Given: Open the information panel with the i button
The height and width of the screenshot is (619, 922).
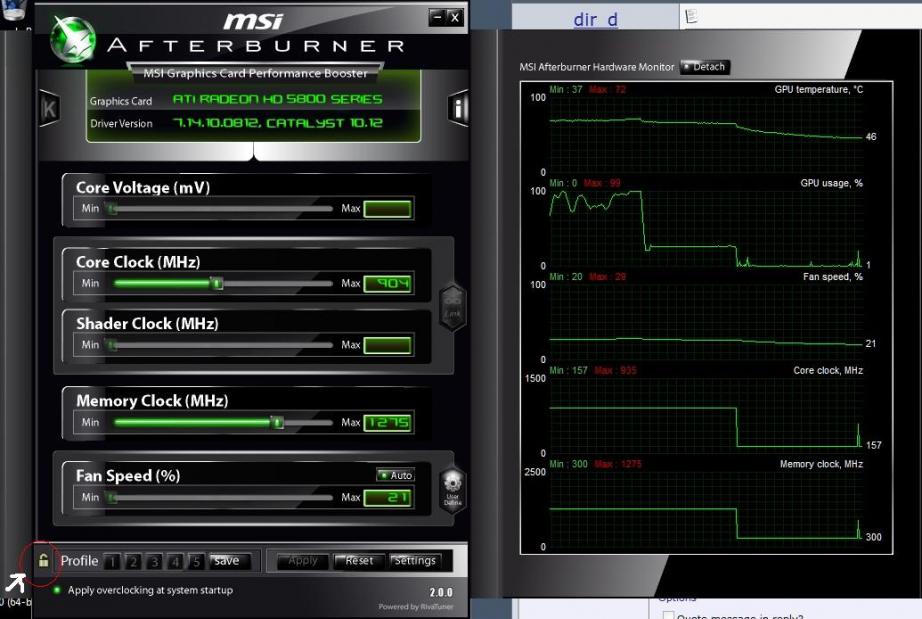Looking at the screenshot, I should (x=458, y=108).
